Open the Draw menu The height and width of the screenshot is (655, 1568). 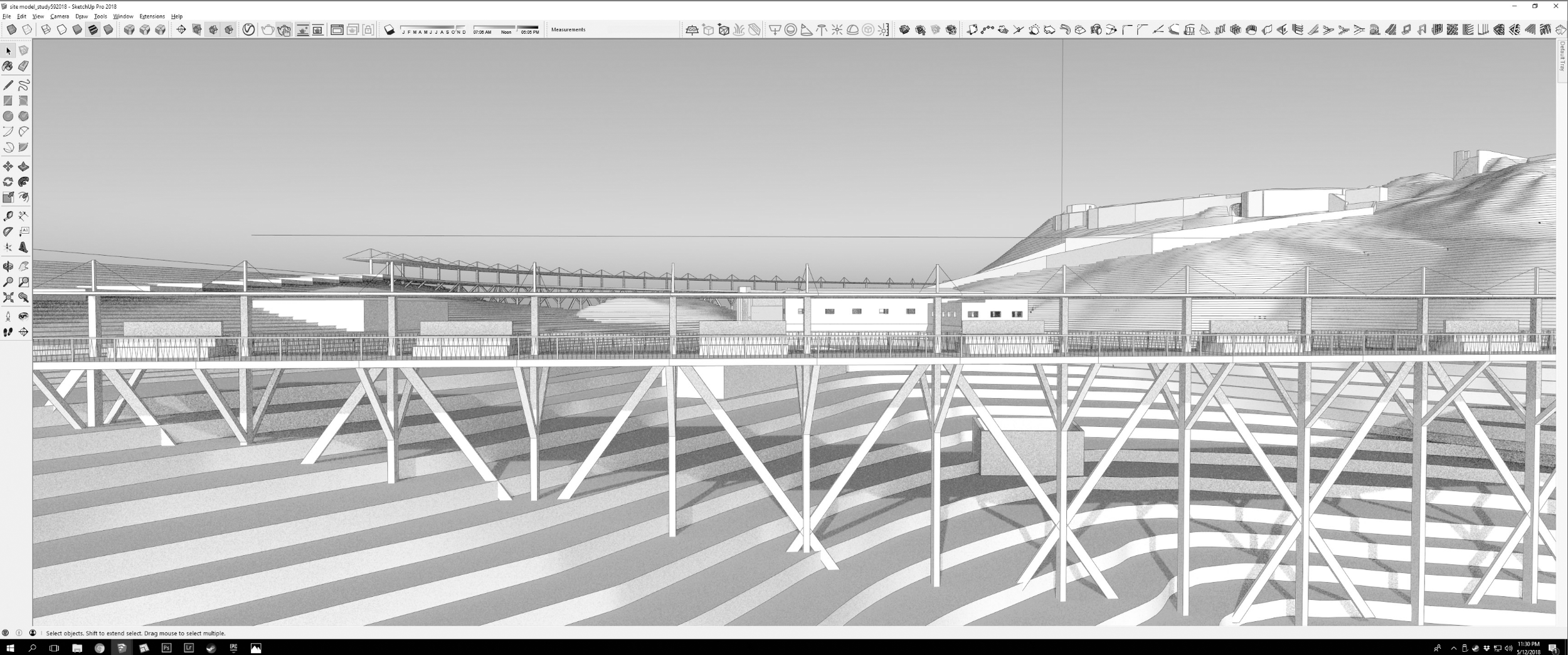[82, 16]
